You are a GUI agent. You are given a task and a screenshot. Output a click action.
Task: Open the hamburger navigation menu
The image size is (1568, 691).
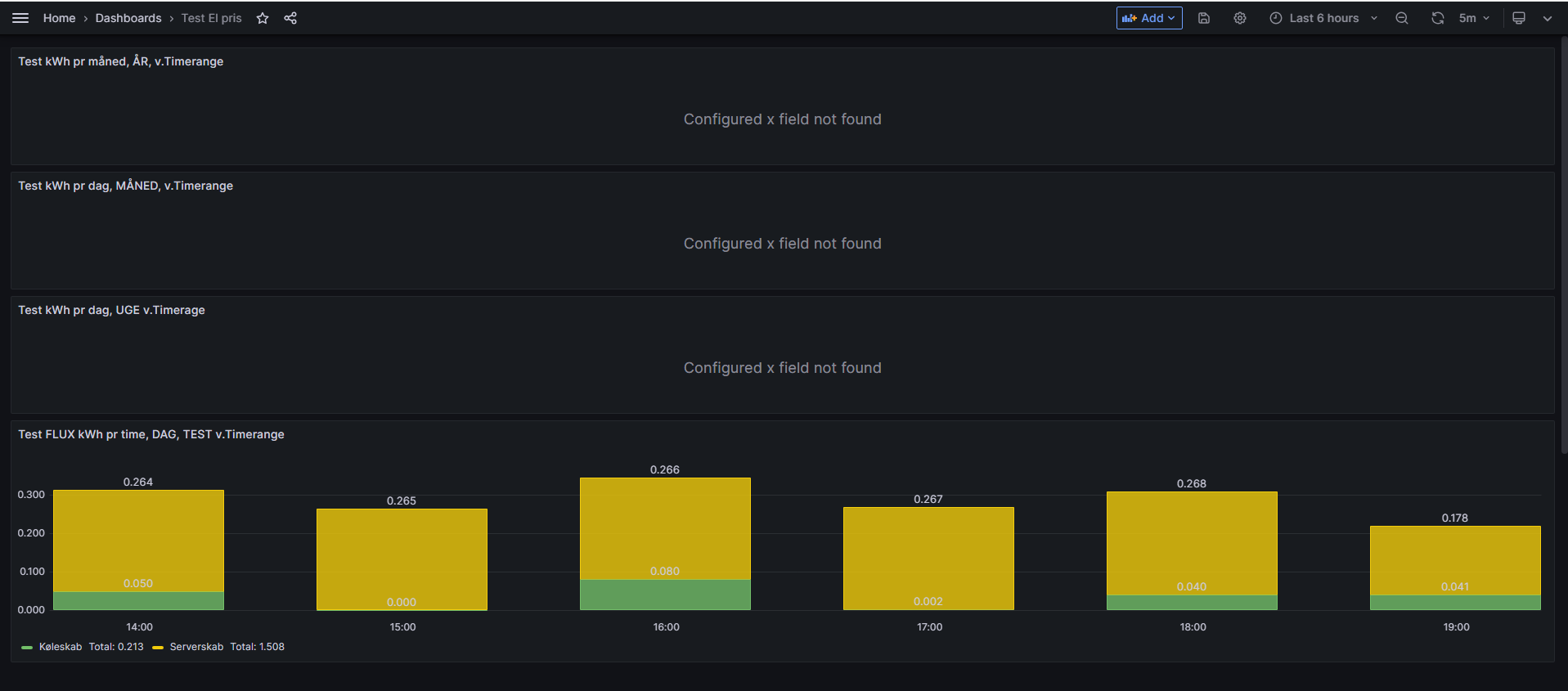20,18
